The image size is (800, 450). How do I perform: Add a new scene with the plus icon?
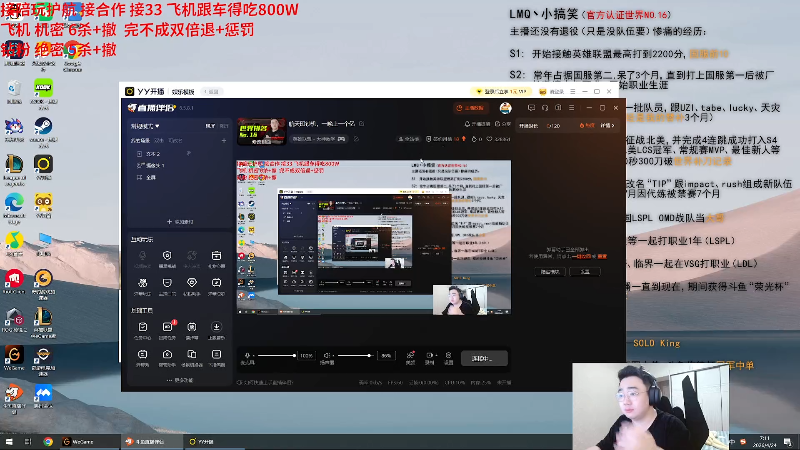point(223,140)
